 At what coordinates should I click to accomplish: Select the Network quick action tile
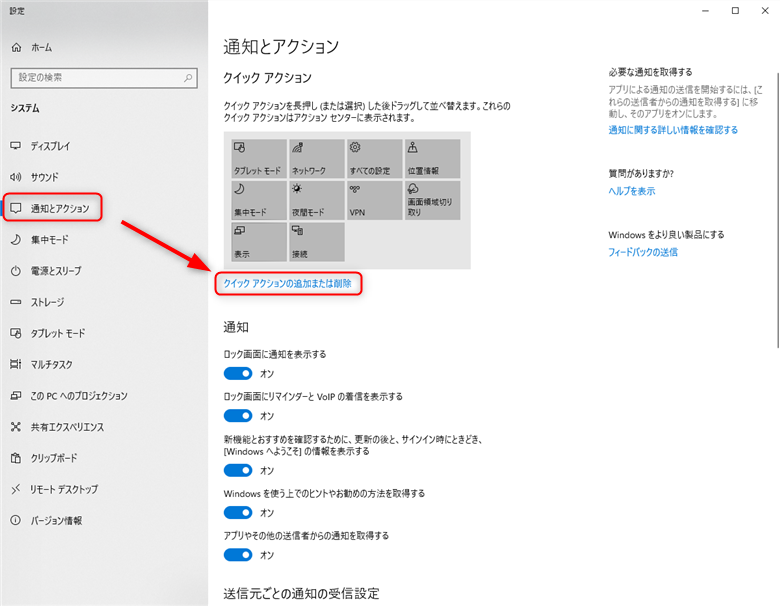click(x=316, y=159)
